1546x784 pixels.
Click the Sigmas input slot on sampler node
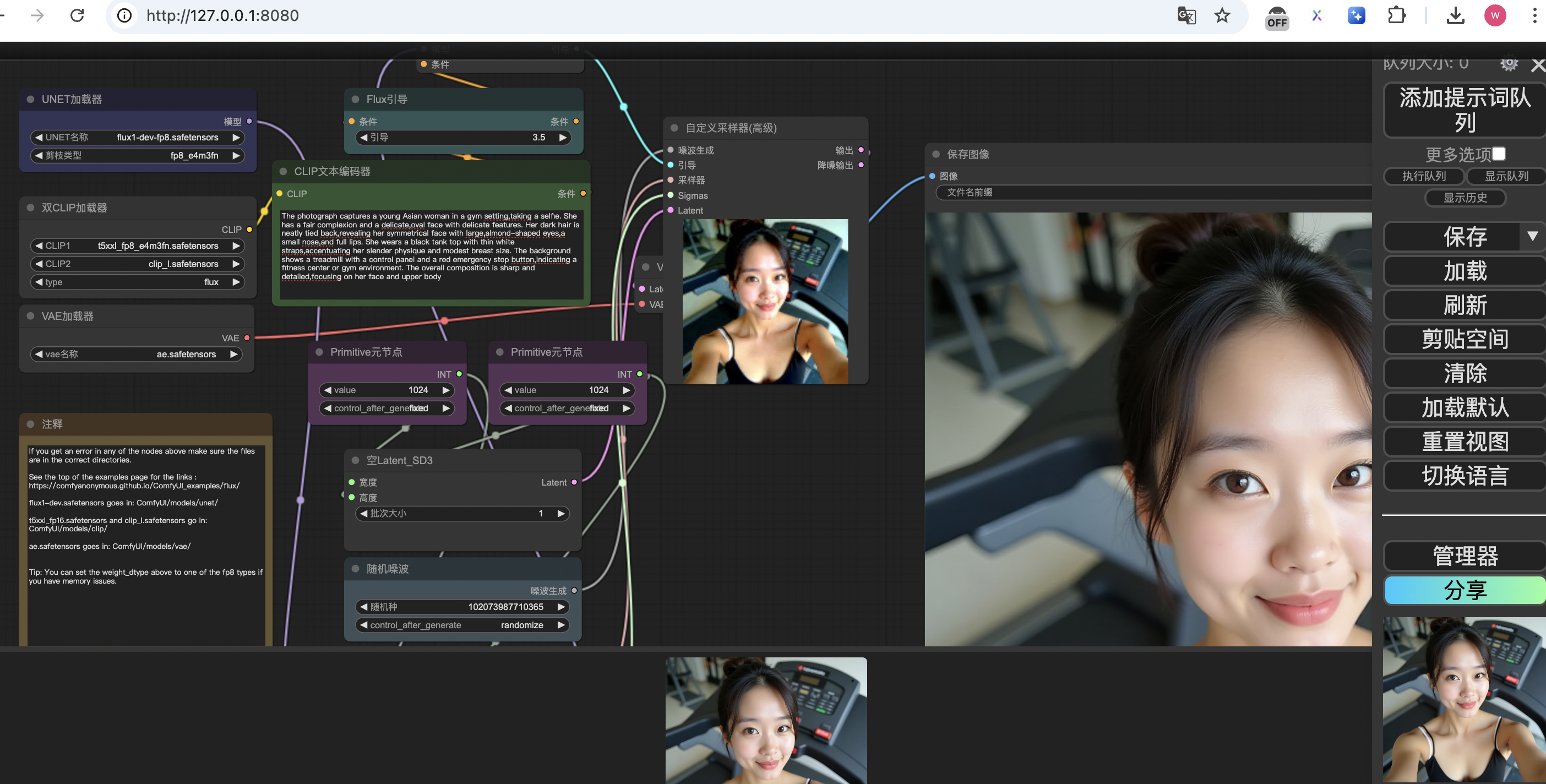tap(671, 195)
